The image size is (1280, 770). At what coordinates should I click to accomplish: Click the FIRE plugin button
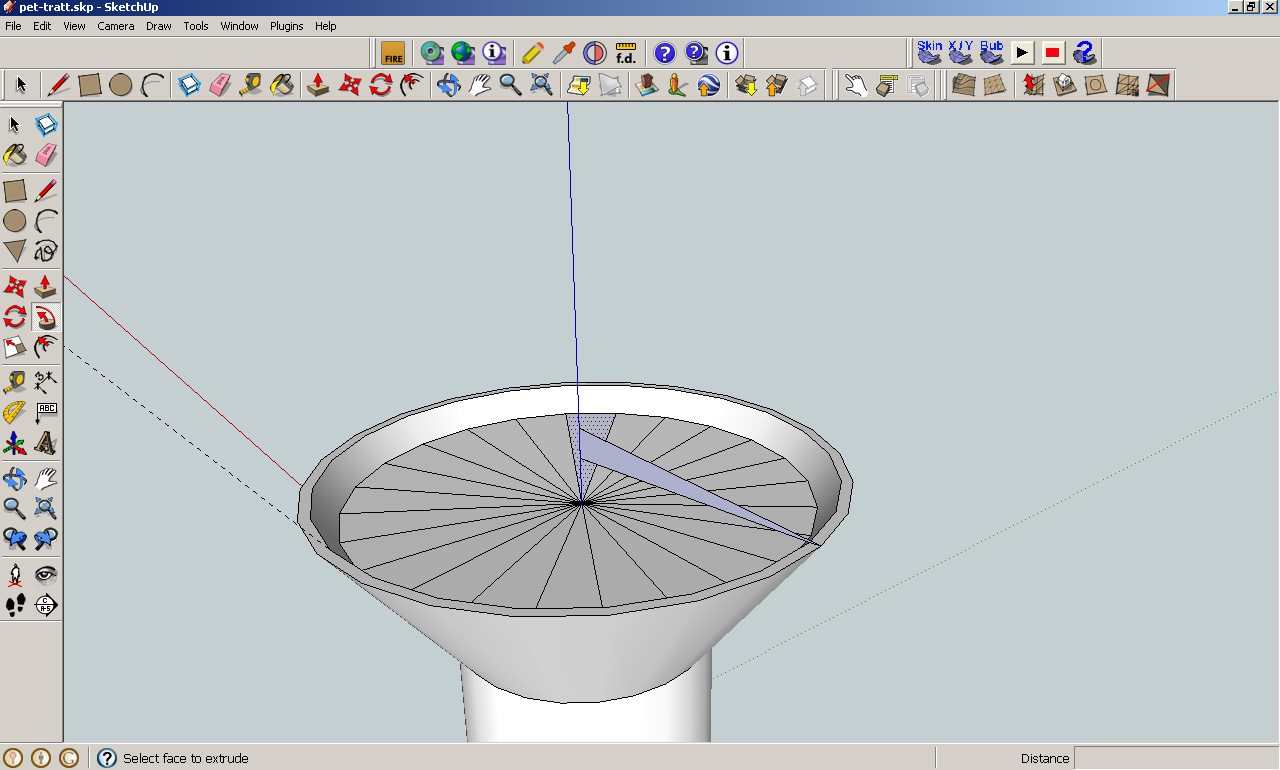point(393,52)
